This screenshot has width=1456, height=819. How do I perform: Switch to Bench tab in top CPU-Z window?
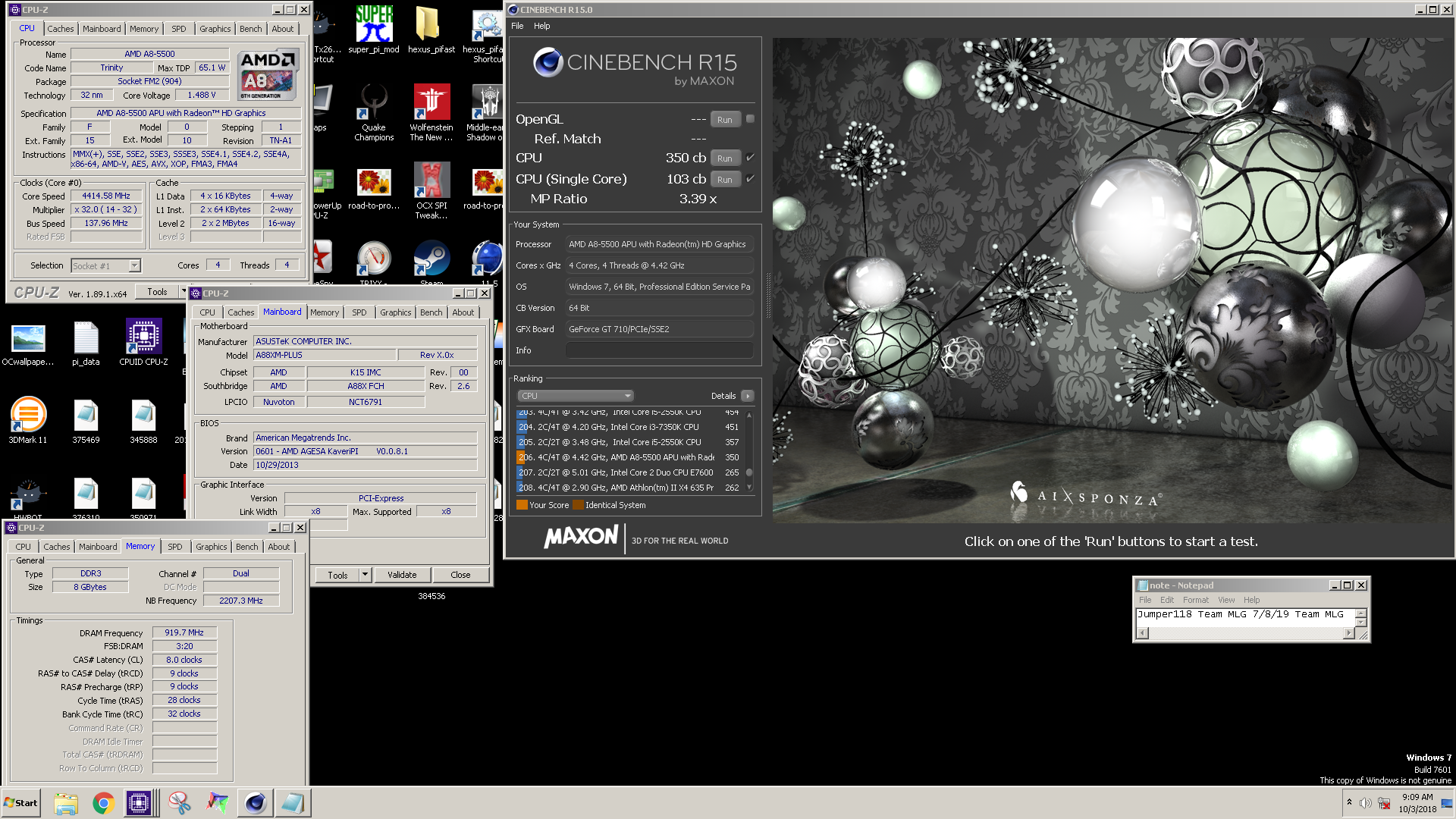[250, 29]
